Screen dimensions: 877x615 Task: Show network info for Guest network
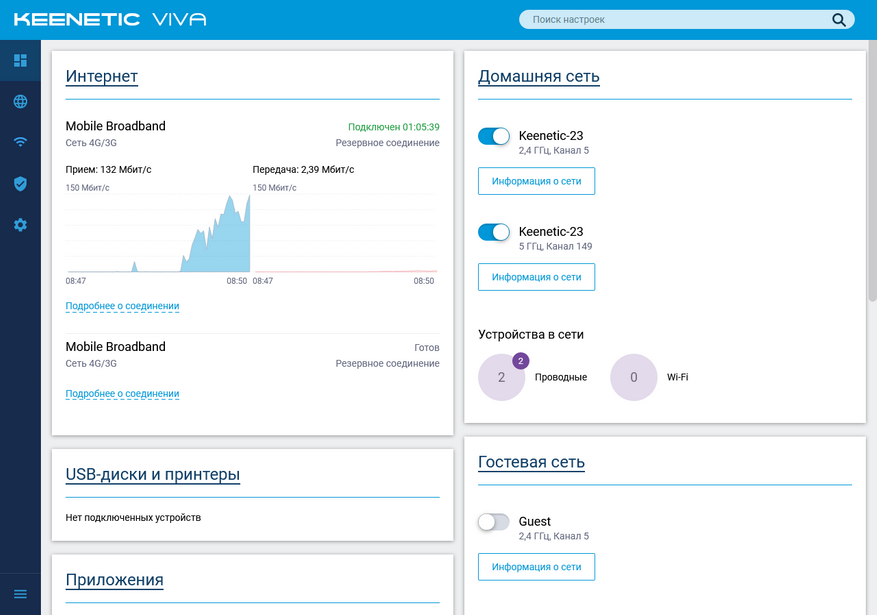(x=536, y=567)
